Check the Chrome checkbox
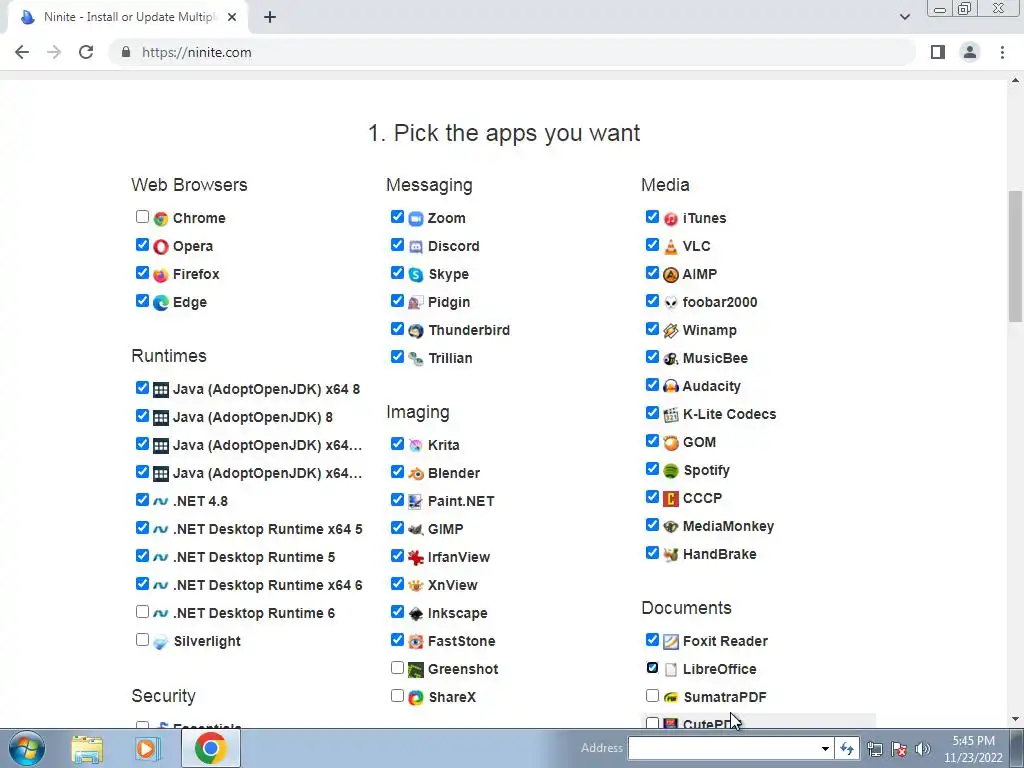 (142, 217)
